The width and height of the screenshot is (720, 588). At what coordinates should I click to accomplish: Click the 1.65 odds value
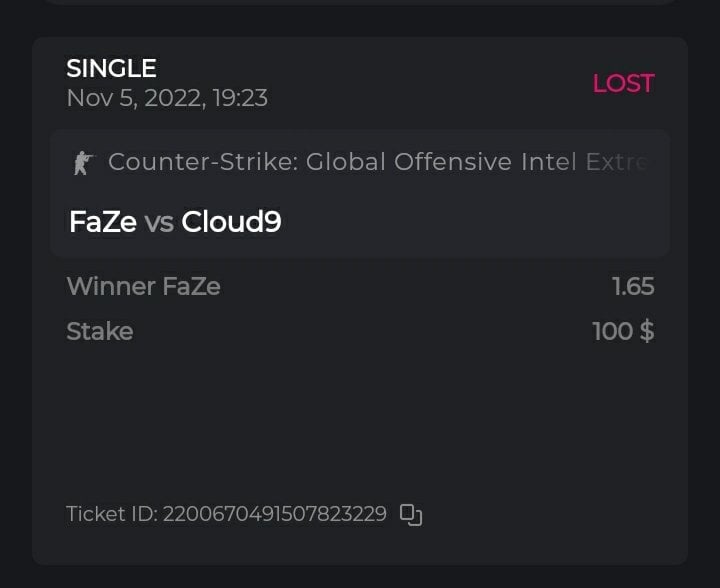(x=633, y=287)
